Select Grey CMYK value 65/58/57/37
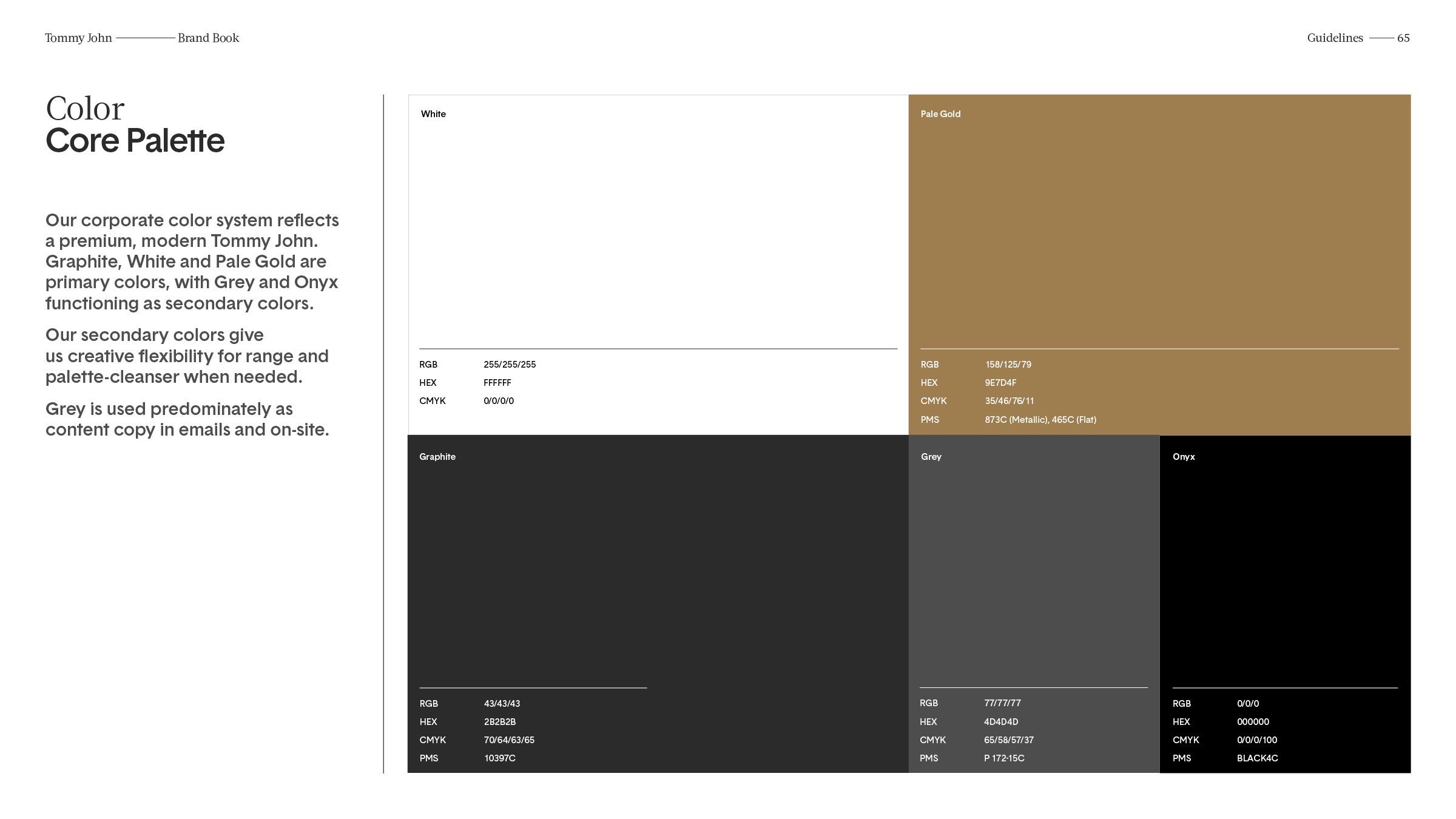Viewport: 1456px width, 819px height. (1009, 740)
